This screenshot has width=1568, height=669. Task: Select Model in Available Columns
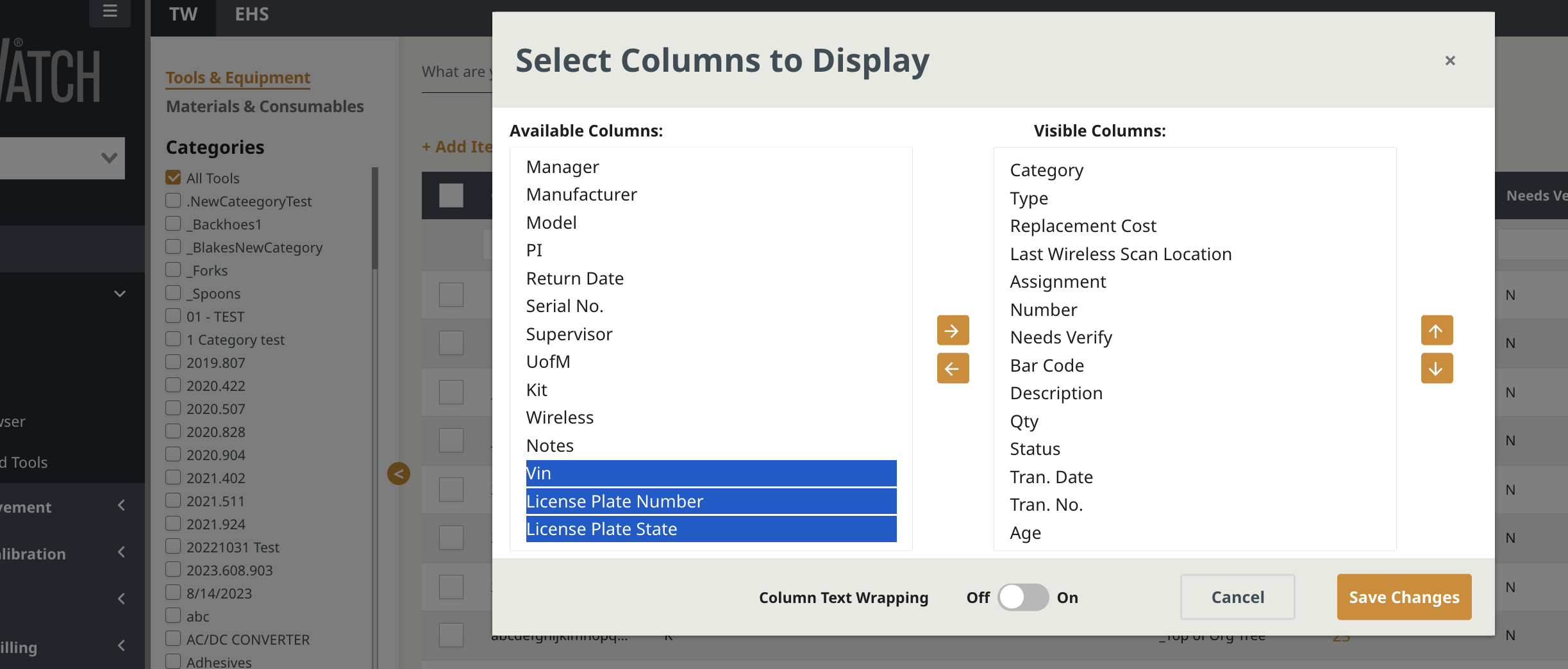(711, 223)
